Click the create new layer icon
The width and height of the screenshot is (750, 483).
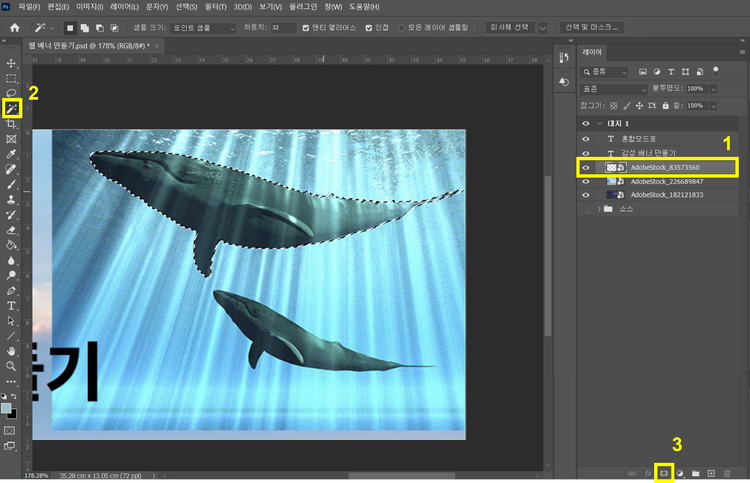711,472
